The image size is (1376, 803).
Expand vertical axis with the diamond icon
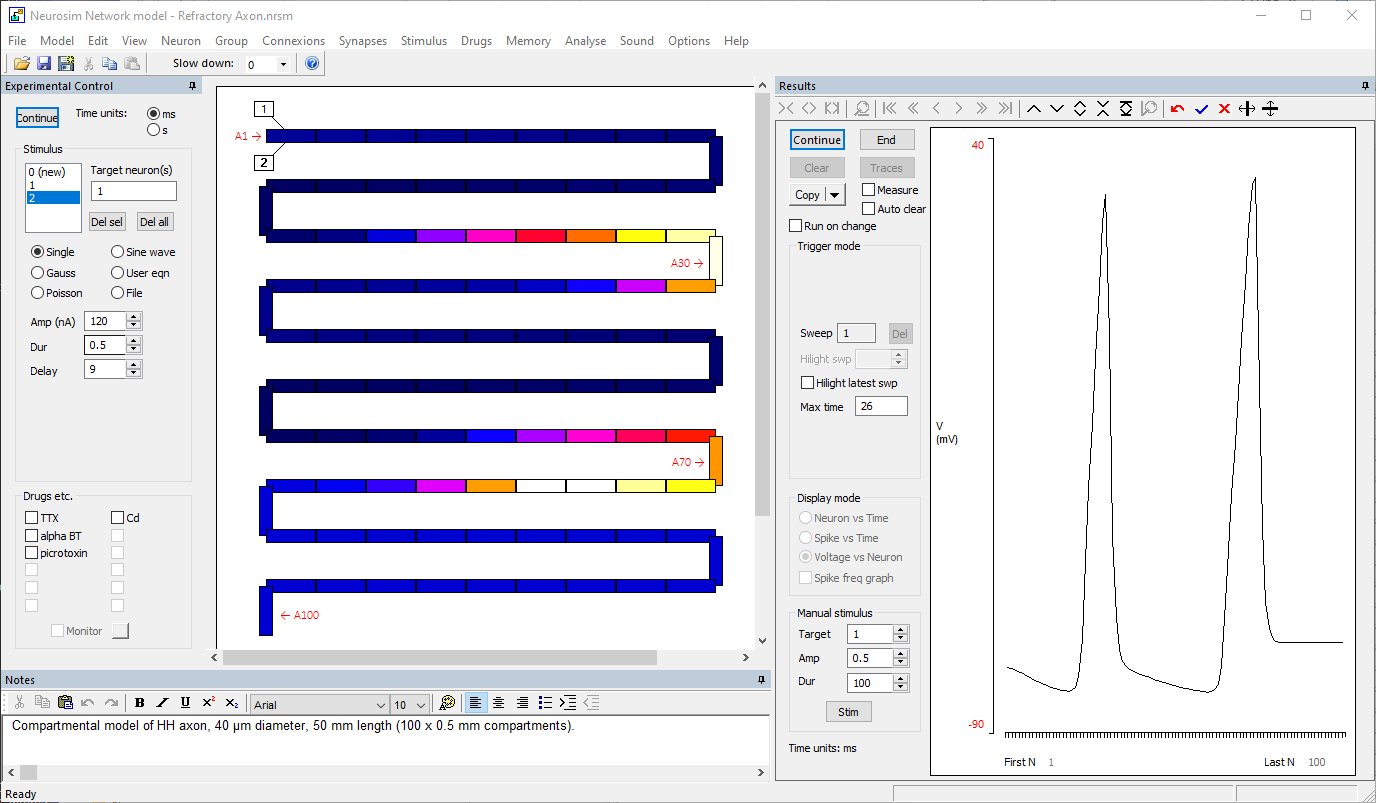[1080, 108]
